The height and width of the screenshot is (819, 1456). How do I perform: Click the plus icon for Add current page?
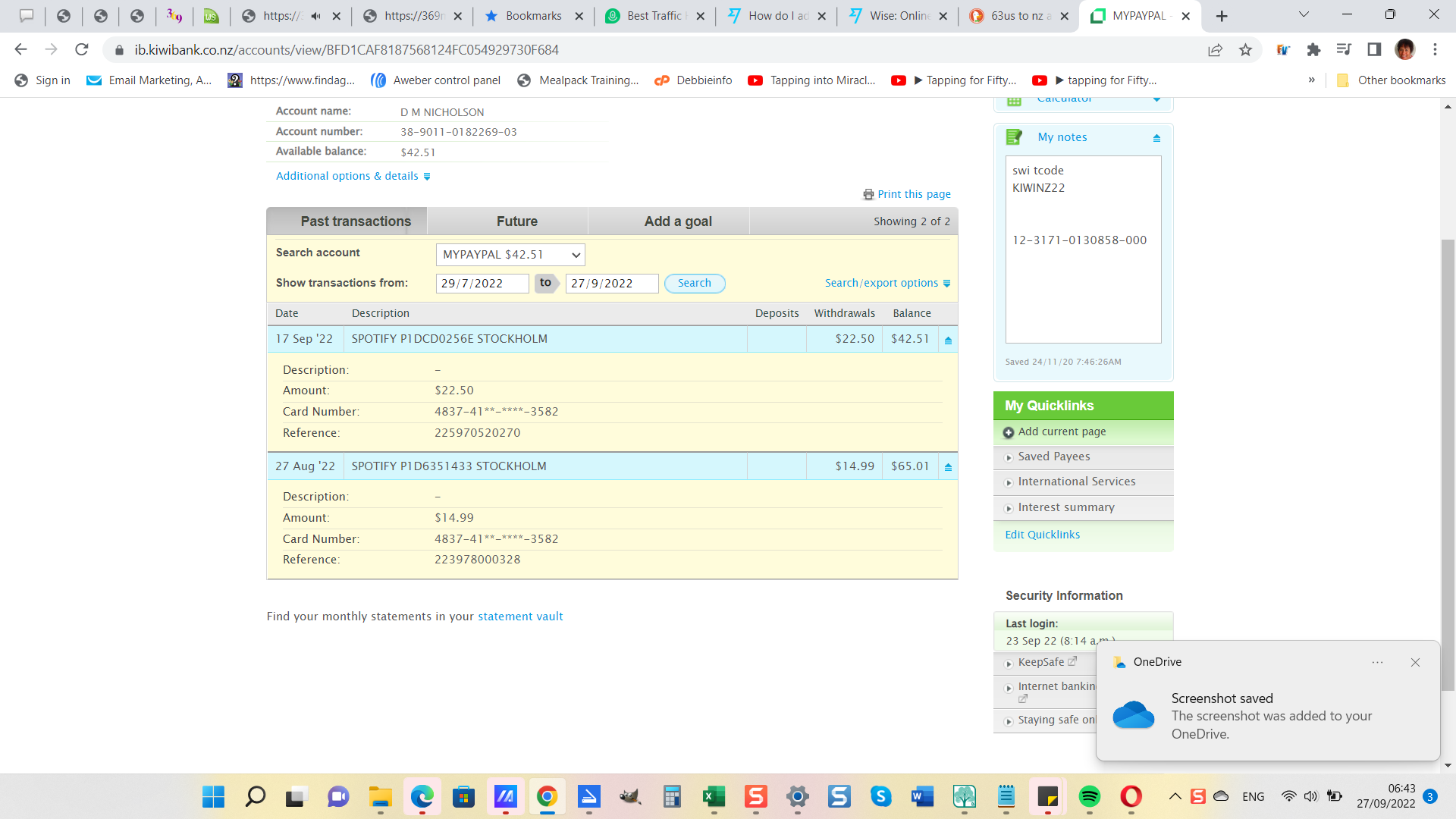click(1009, 432)
